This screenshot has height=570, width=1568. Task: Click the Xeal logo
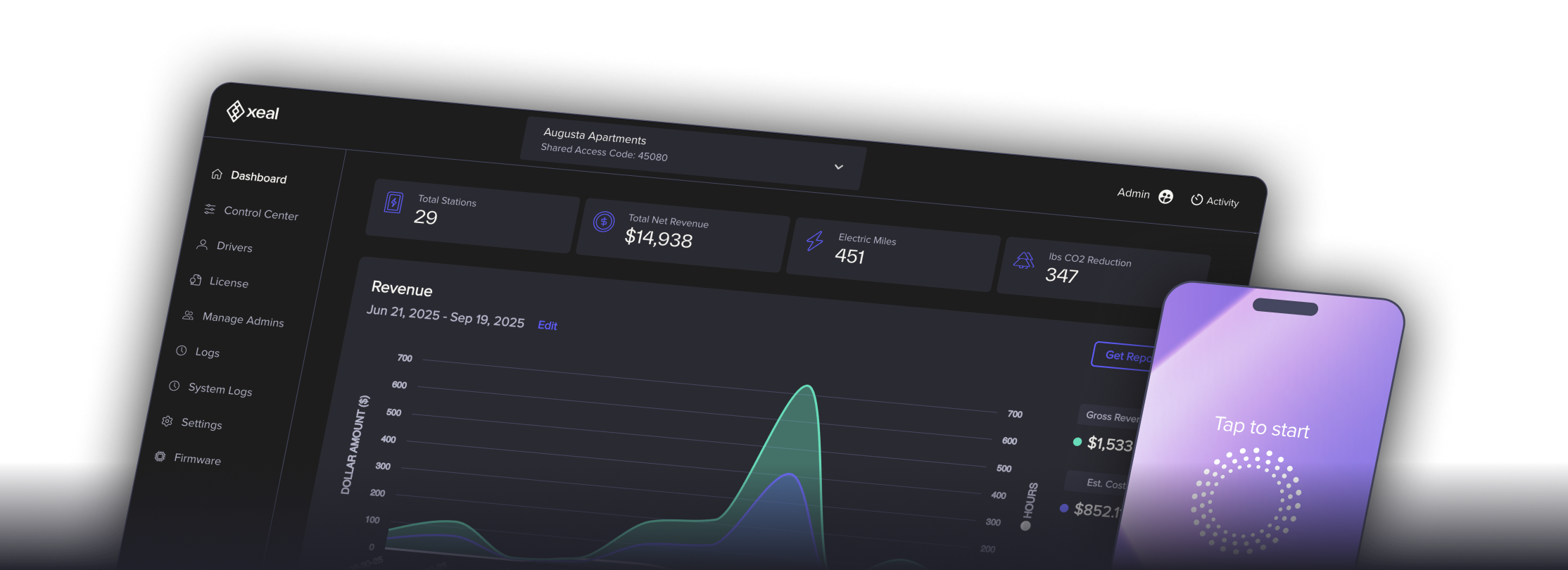point(253,111)
